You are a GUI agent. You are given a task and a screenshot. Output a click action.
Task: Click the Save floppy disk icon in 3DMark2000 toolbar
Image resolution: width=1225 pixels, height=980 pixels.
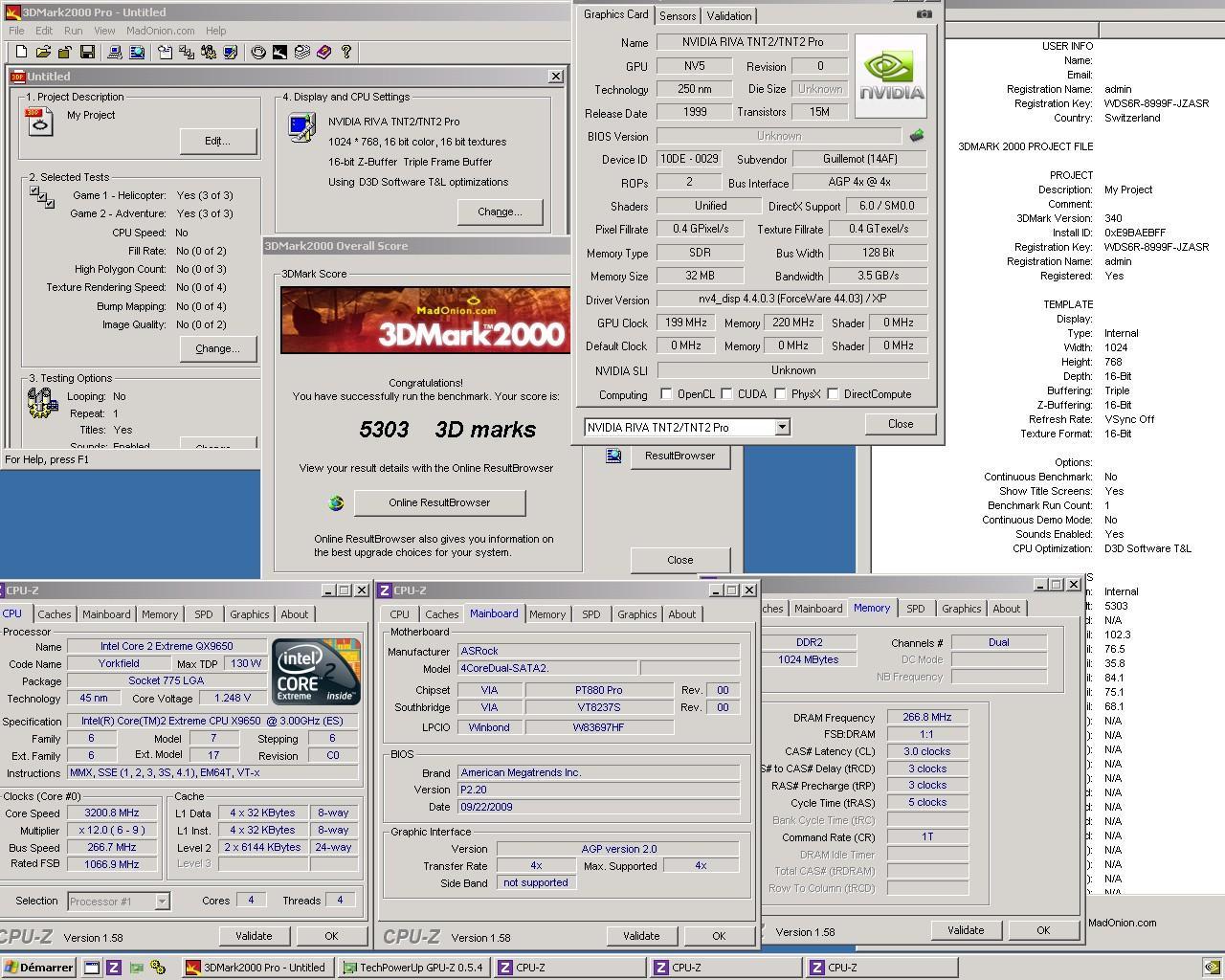click(x=87, y=52)
